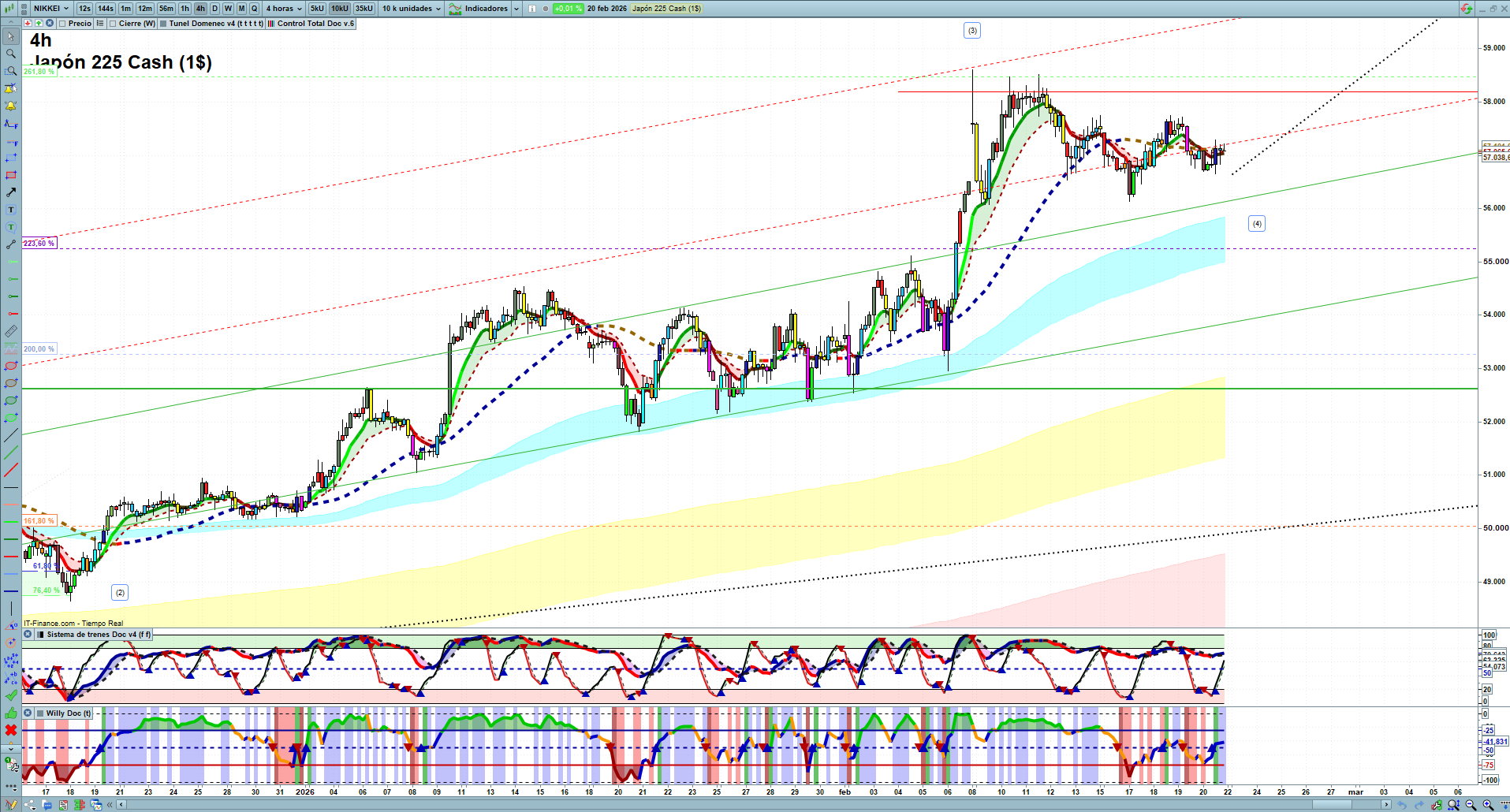Select the text T annotation tool

click(11, 210)
